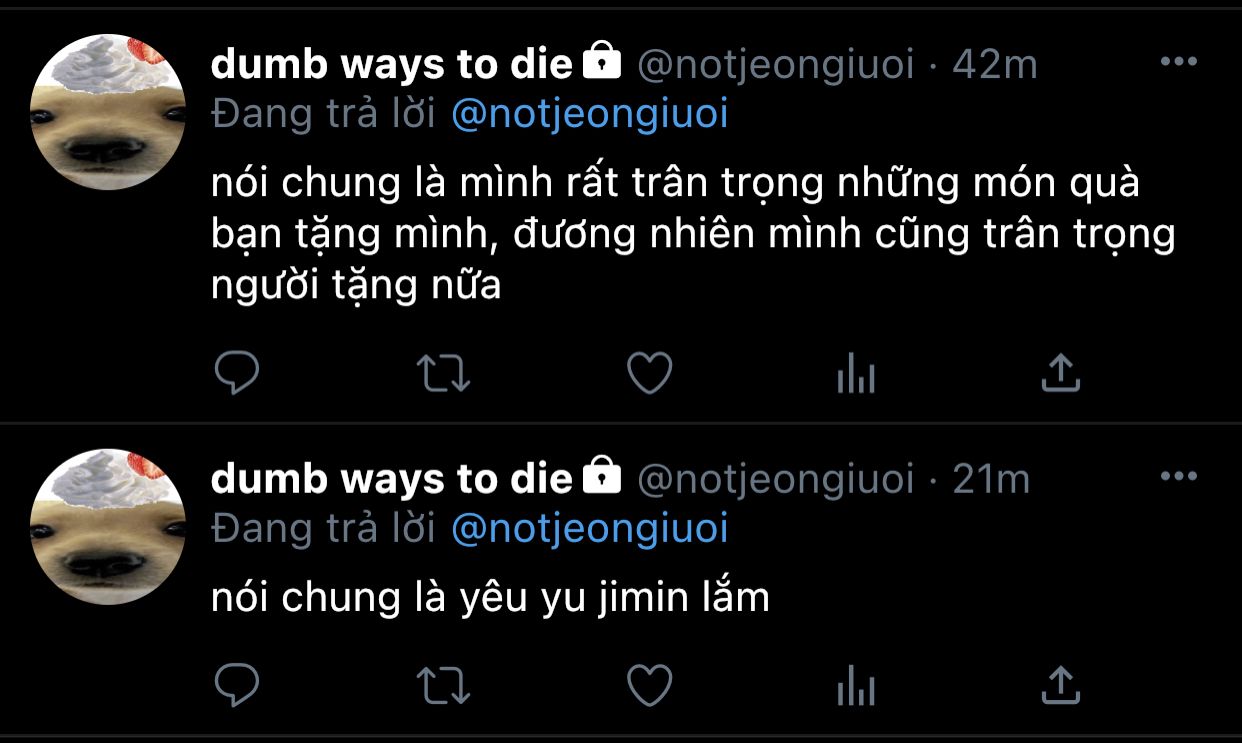Screen dimensions: 1242x743
Task: Reply to the yu jimin tweet
Action: tap(237, 685)
